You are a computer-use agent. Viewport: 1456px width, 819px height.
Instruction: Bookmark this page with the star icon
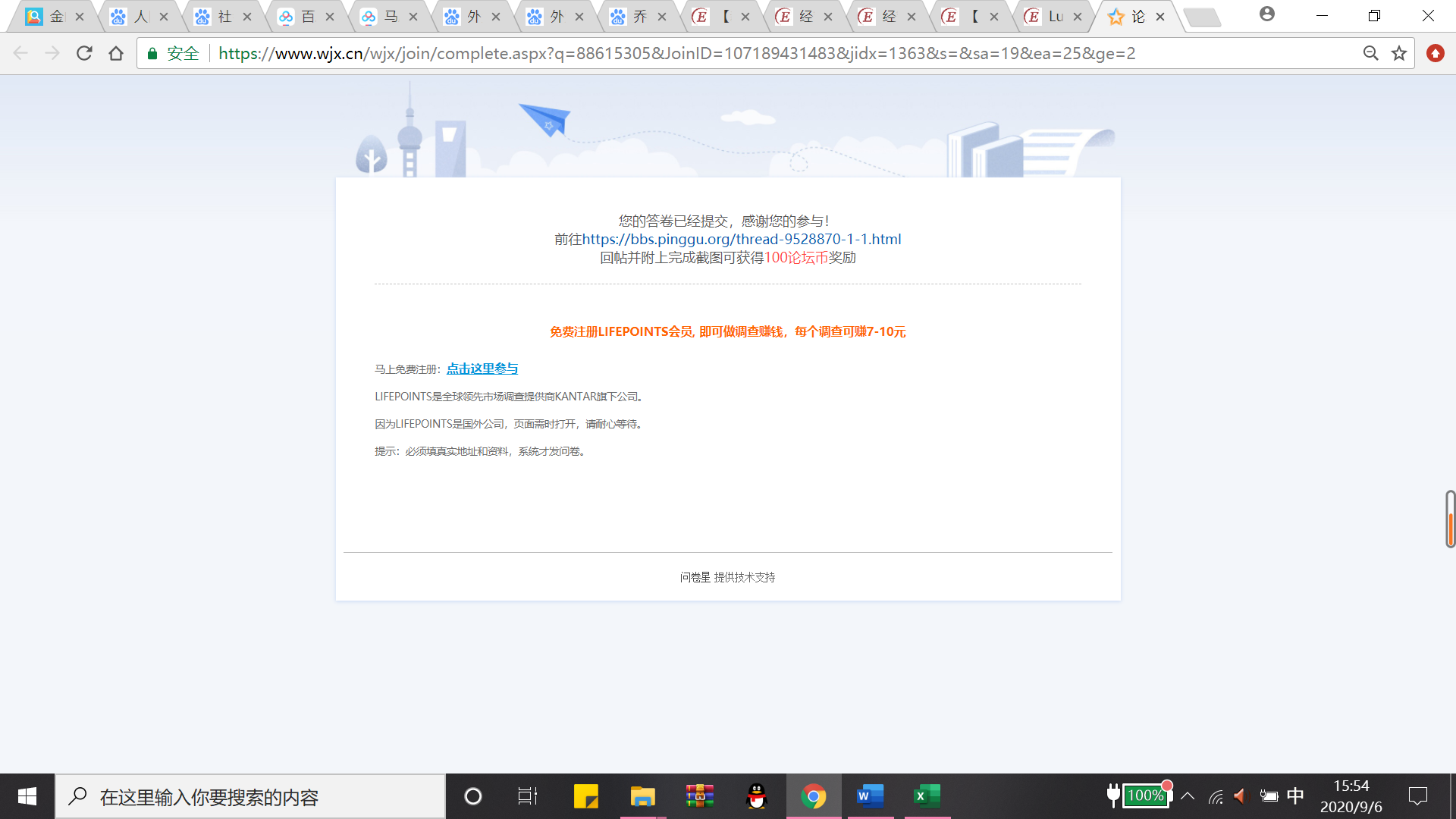click(x=1399, y=53)
